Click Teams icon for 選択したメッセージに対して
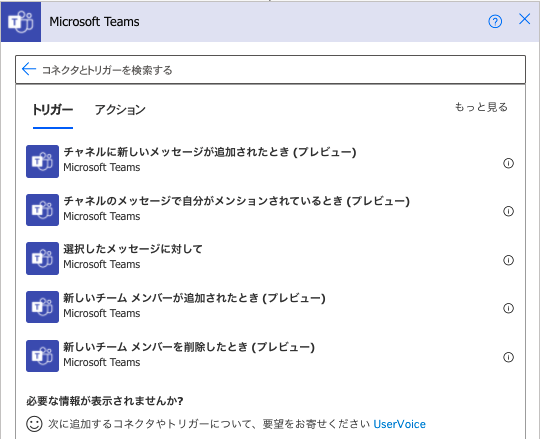 (x=42, y=258)
